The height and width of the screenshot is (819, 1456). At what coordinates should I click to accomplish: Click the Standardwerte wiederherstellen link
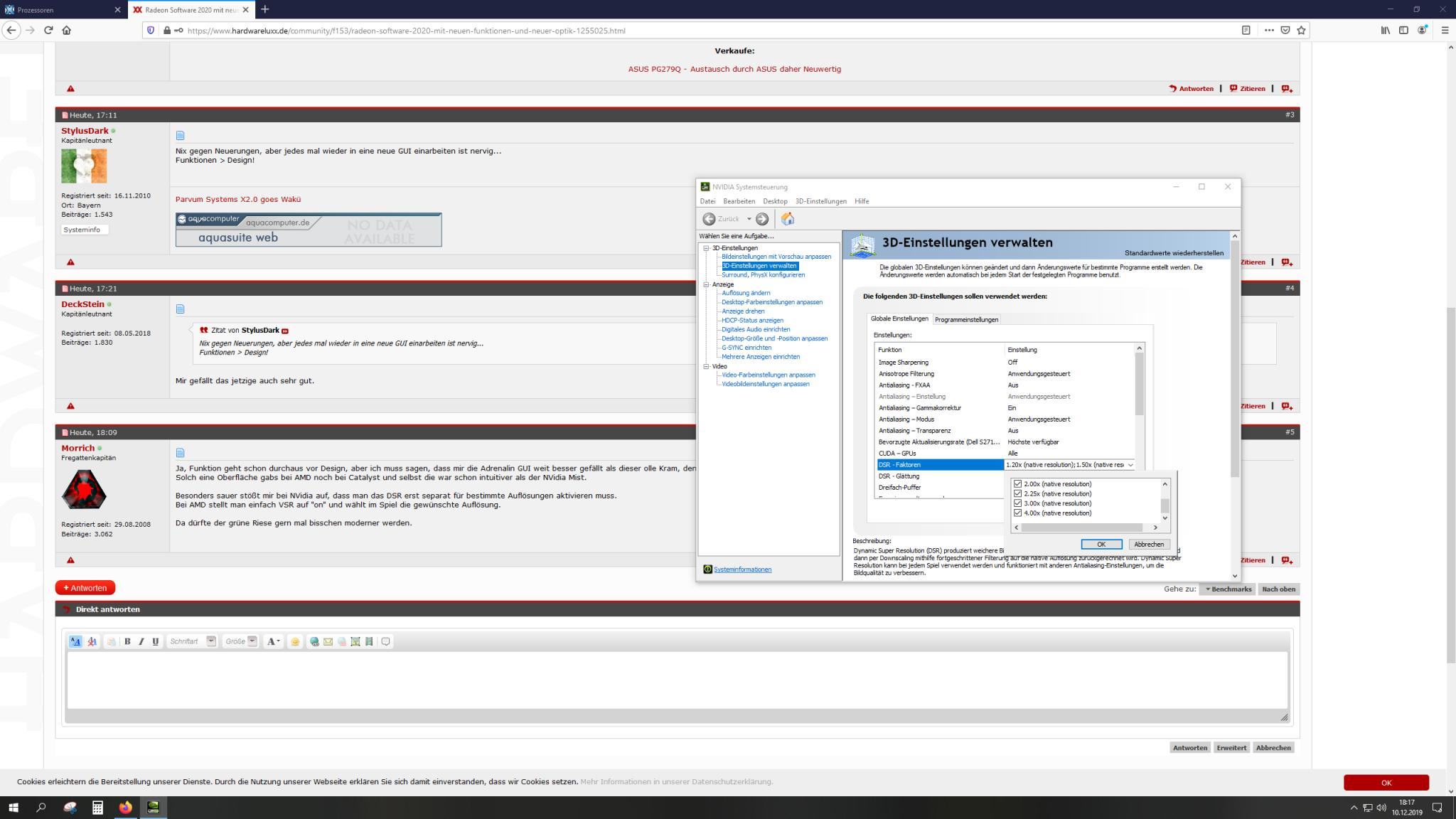tap(1174, 253)
